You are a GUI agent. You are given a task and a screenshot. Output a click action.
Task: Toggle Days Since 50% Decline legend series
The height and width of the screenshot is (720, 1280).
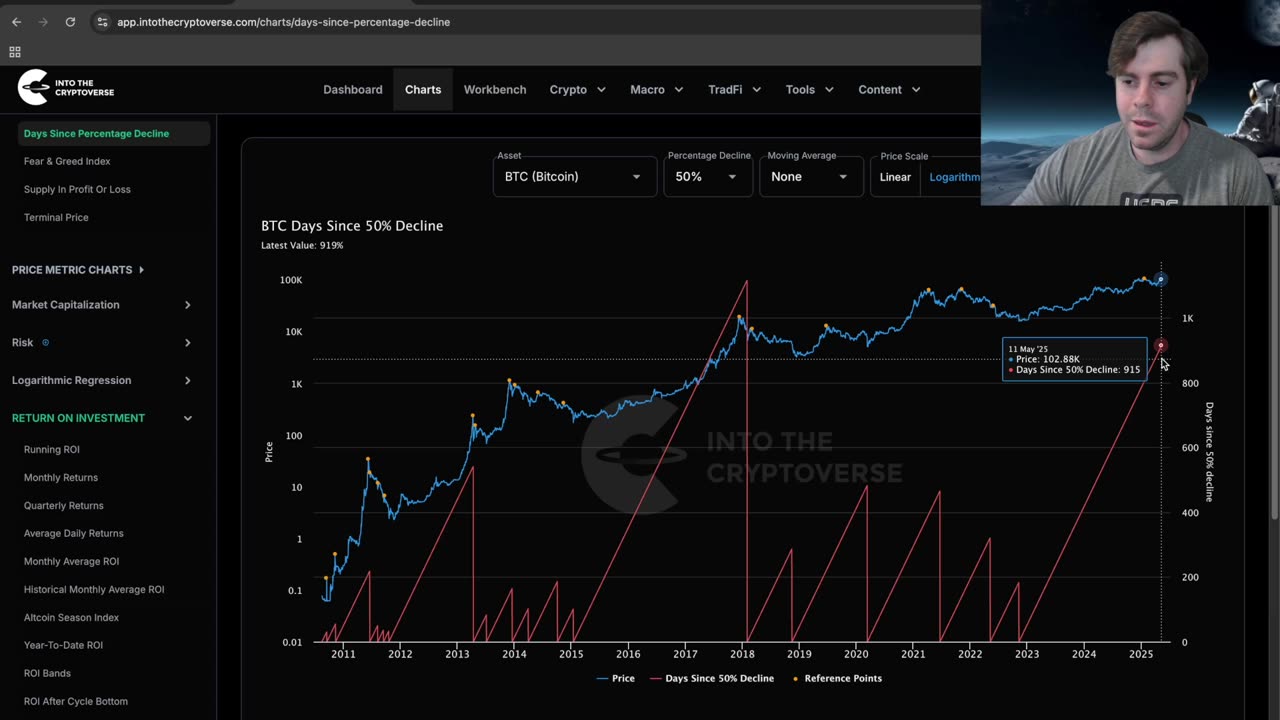coord(712,679)
